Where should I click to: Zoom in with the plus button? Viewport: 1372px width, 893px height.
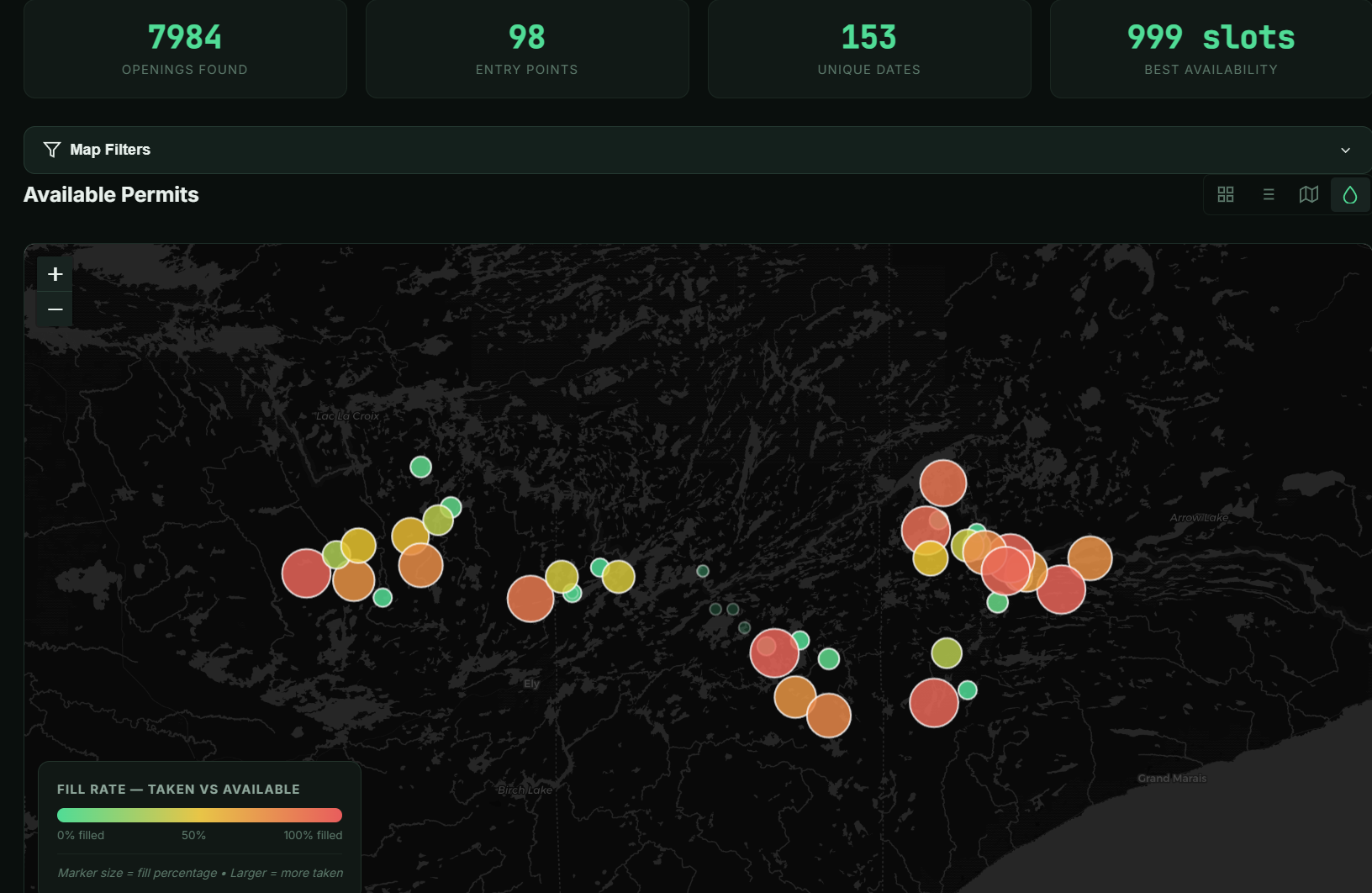pyautogui.click(x=55, y=274)
